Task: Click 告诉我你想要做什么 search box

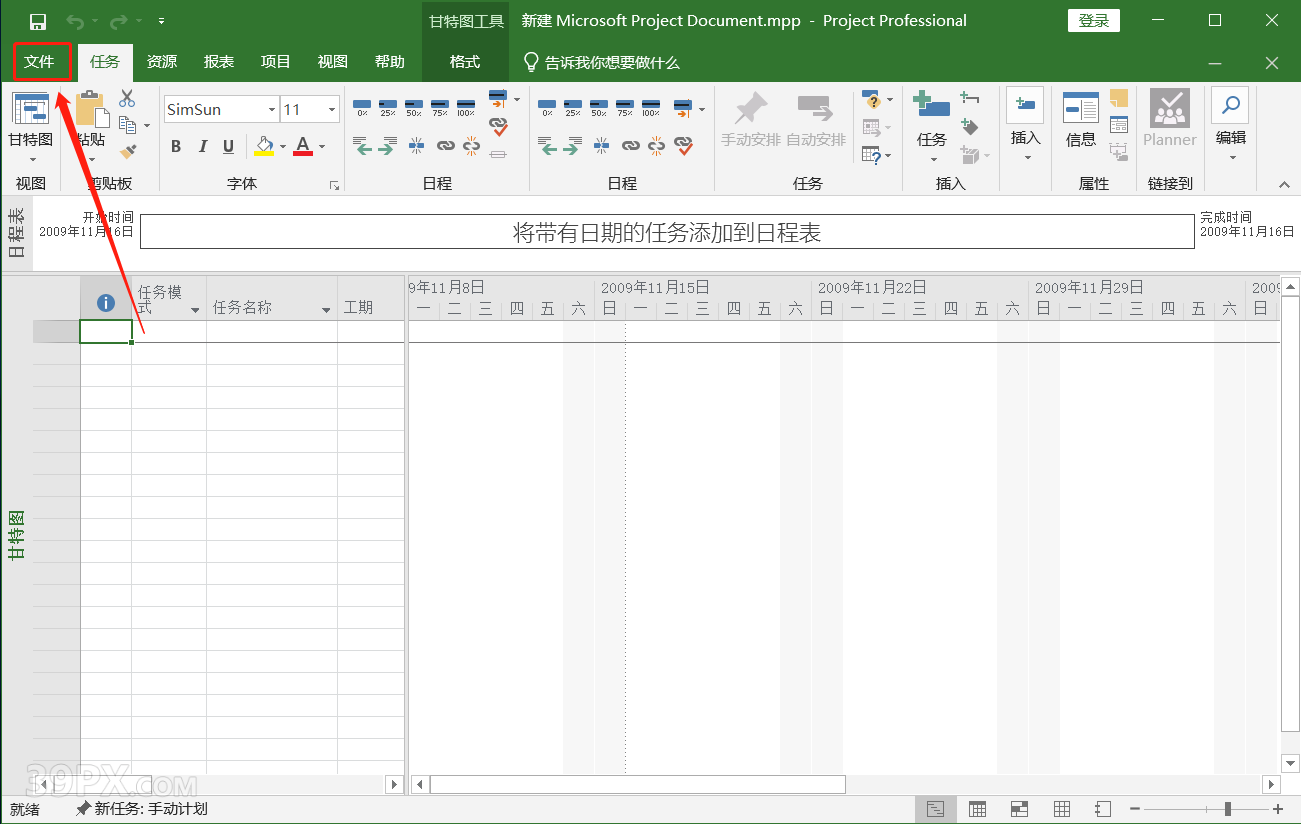Action: [x=601, y=62]
